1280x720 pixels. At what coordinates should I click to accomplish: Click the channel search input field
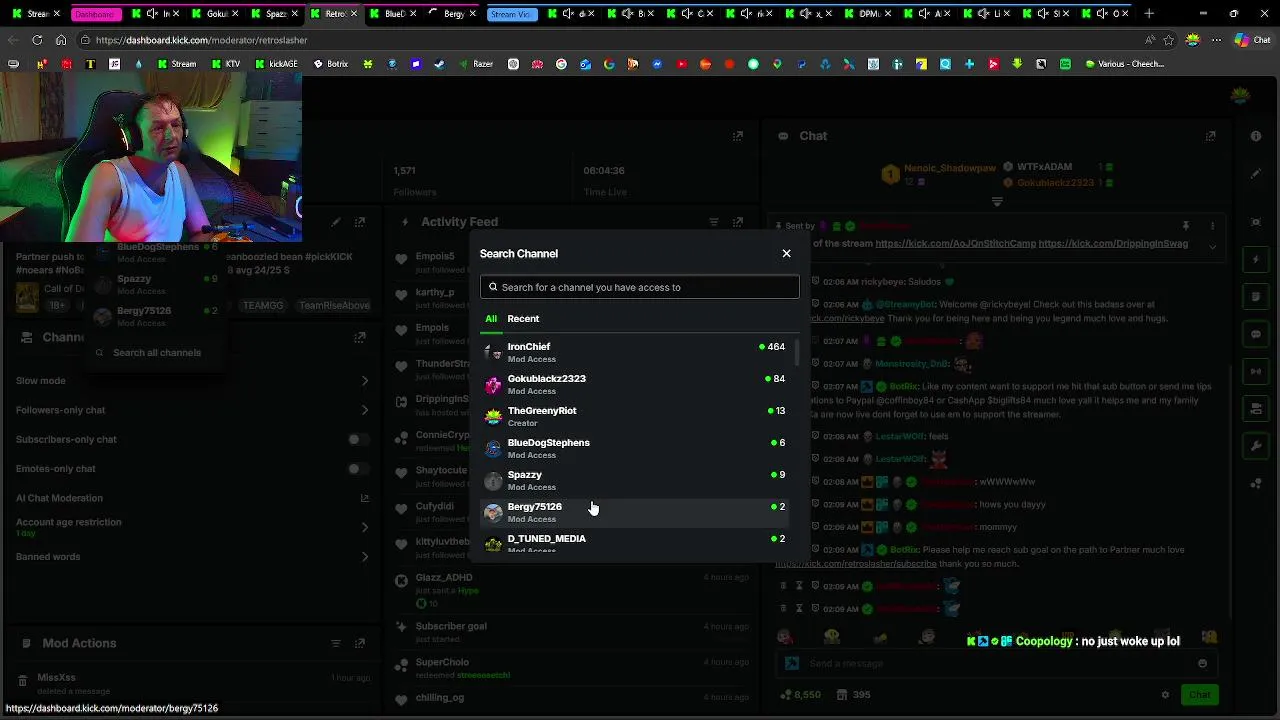[639, 287]
